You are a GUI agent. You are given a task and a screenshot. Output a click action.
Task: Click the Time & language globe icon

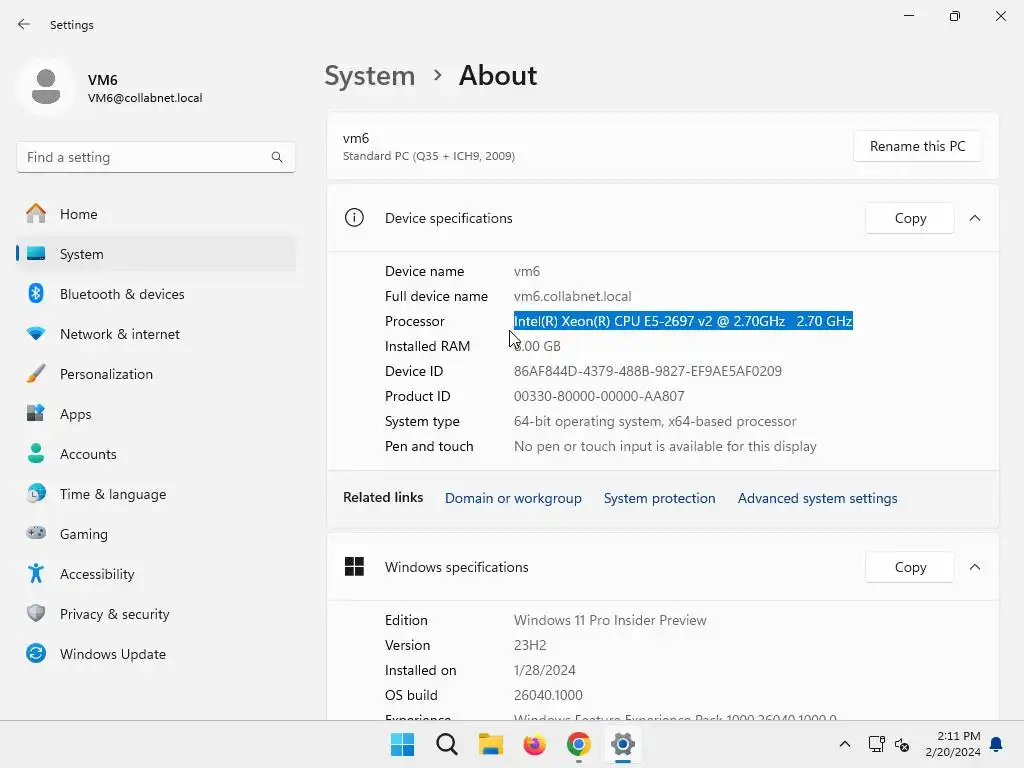[x=36, y=493]
